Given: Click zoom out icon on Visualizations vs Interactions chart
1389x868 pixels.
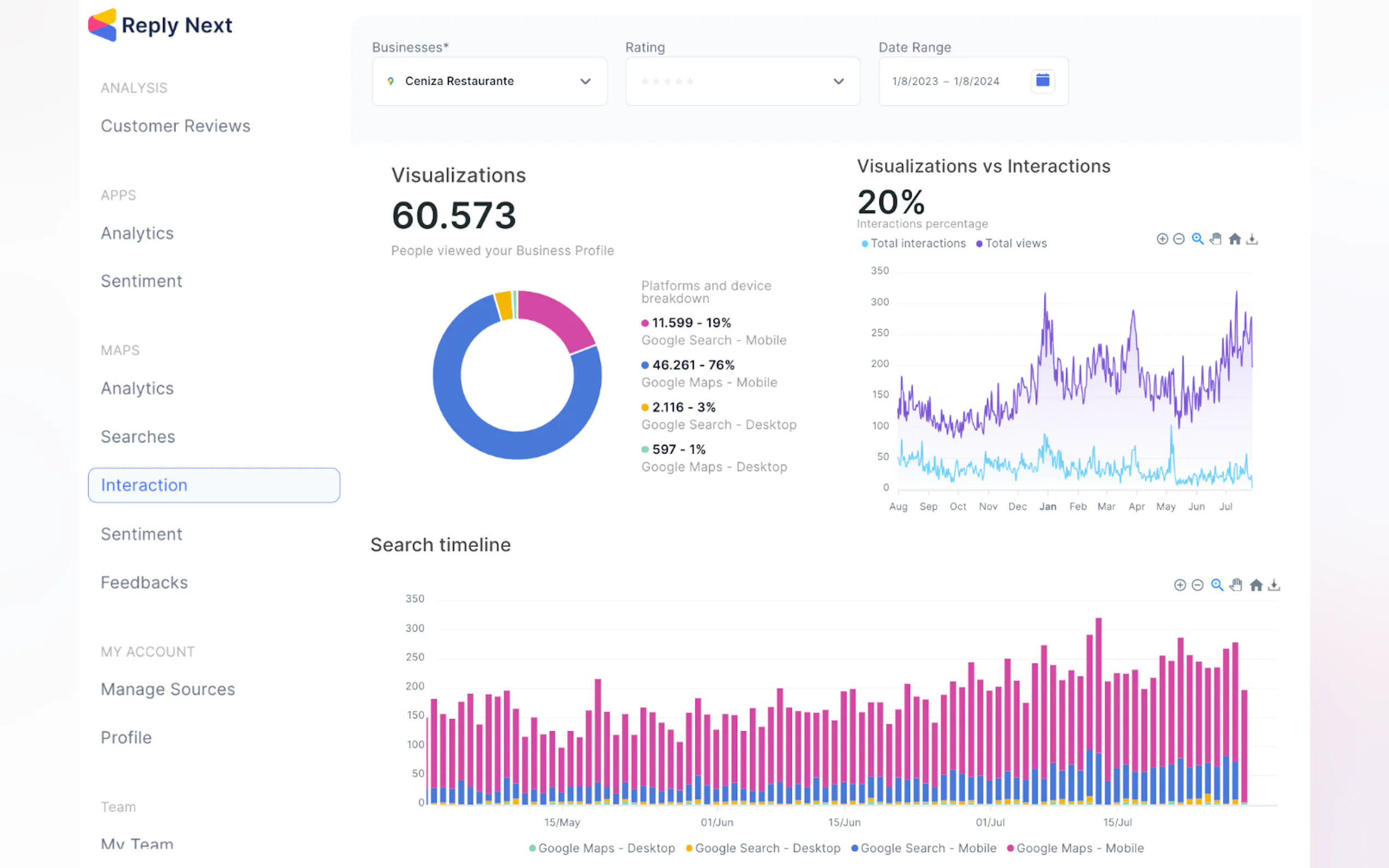Looking at the screenshot, I should point(1178,239).
